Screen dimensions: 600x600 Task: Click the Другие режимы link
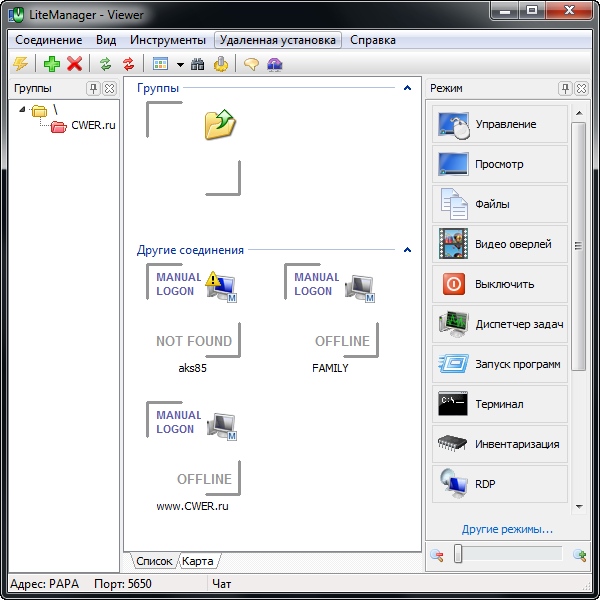click(507, 529)
